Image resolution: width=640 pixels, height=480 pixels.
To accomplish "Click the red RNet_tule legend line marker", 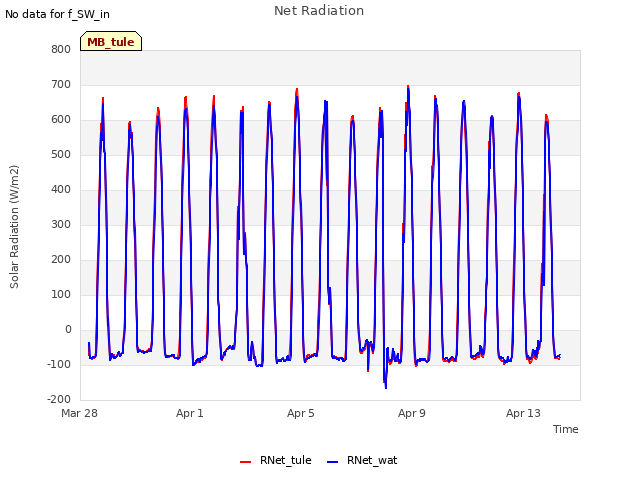I will pyautogui.click(x=245, y=462).
